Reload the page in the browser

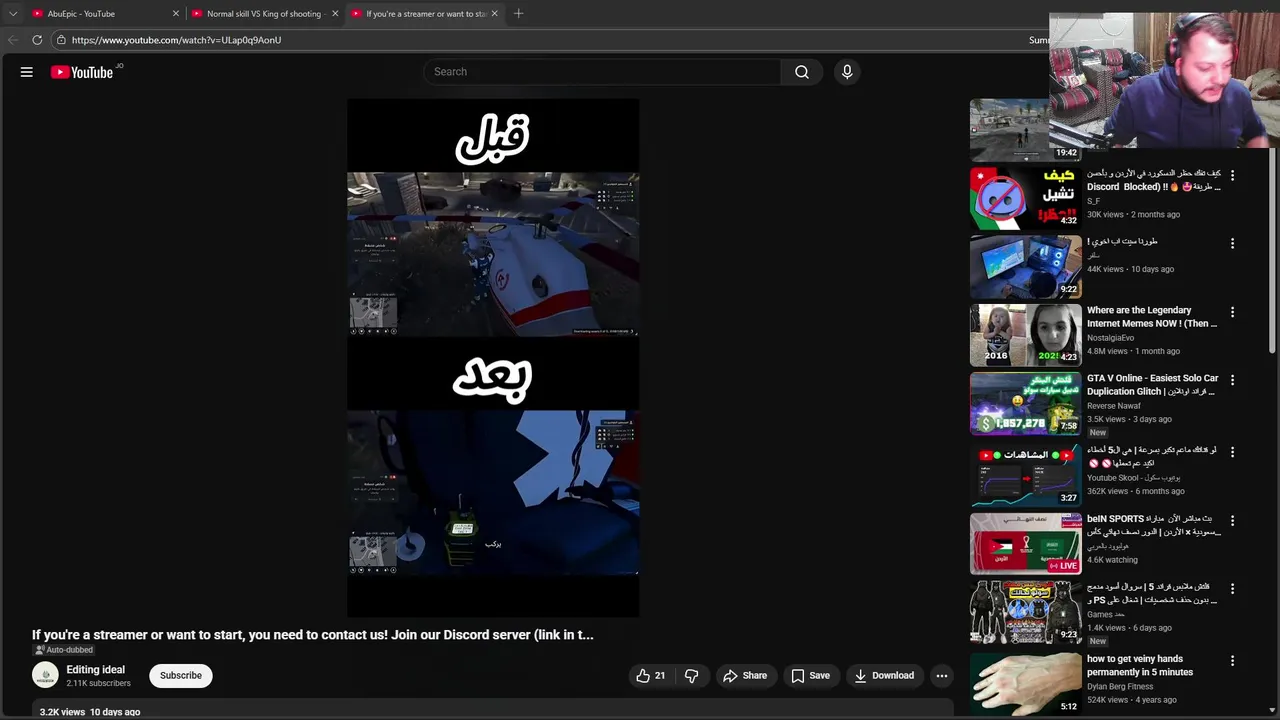pyautogui.click(x=37, y=40)
